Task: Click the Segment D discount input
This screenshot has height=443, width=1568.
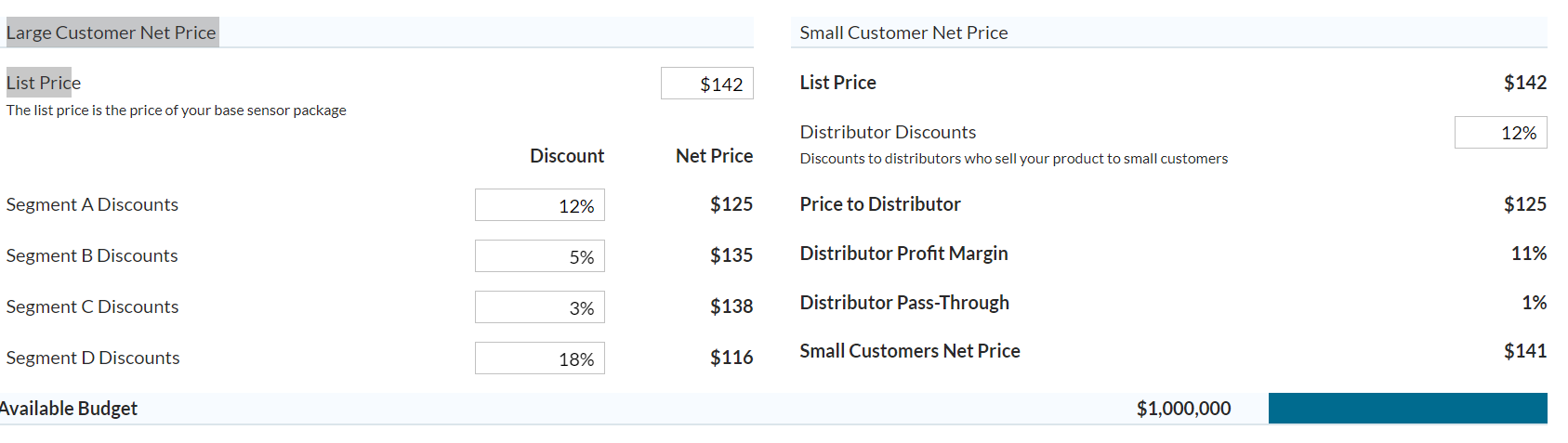Action: point(539,358)
